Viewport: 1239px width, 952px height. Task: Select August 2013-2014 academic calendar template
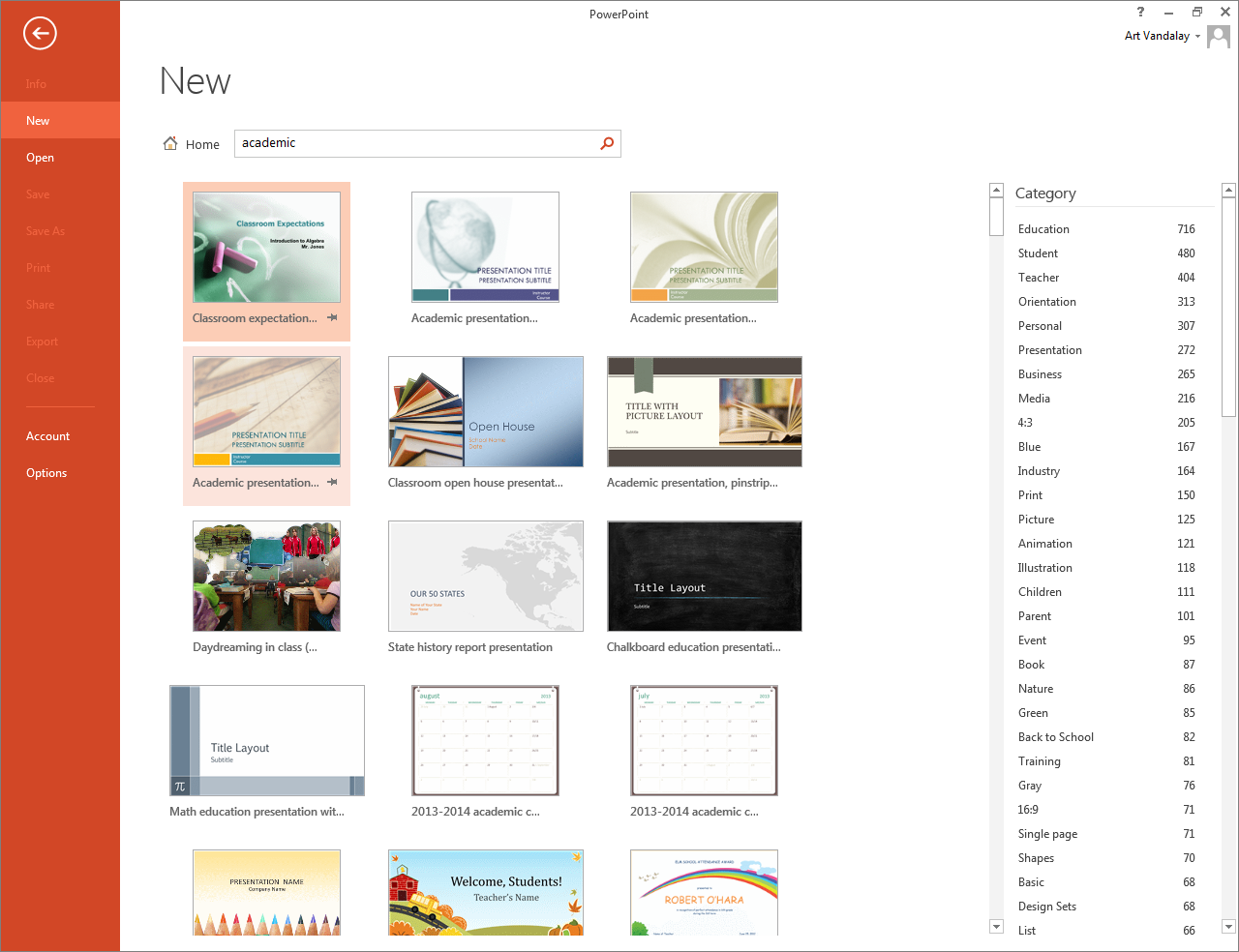tap(485, 740)
